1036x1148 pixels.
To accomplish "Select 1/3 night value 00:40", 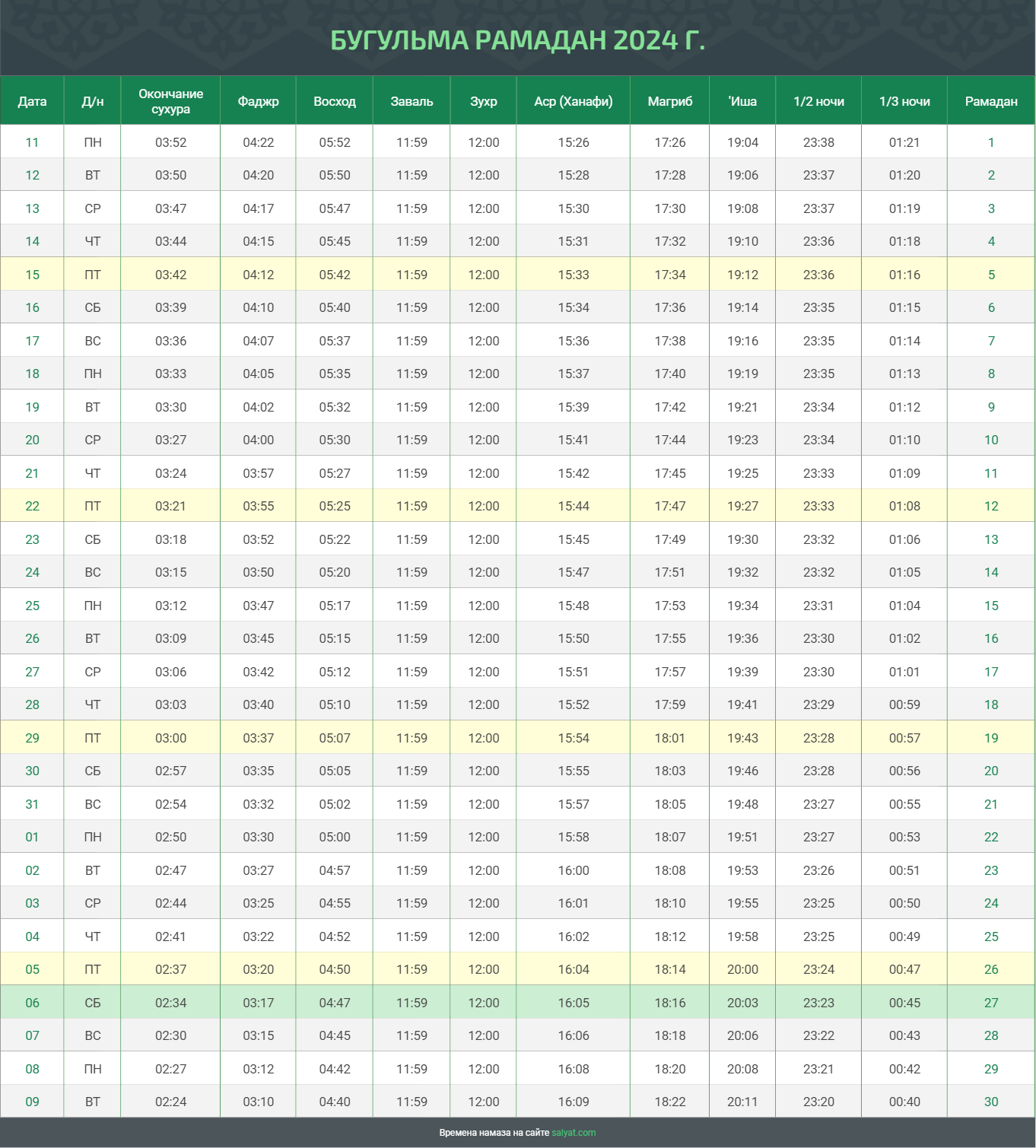I will (x=904, y=1102).
